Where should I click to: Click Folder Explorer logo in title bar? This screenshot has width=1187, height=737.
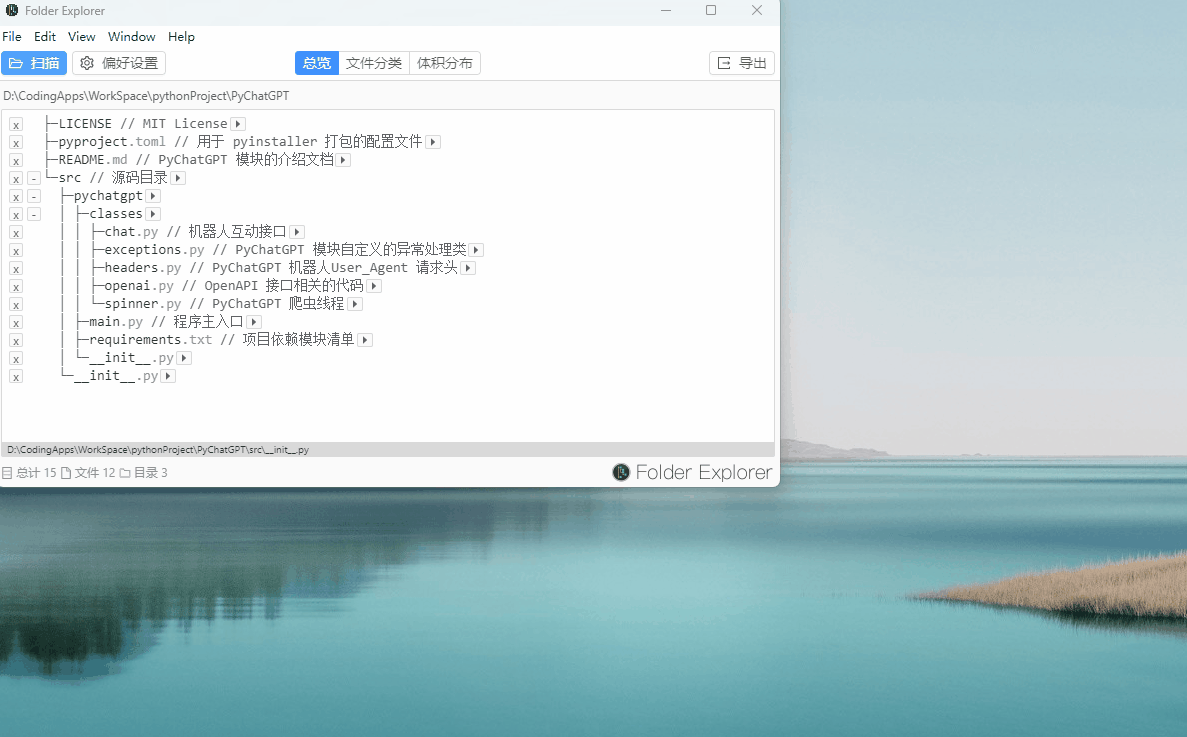point(12,11)
